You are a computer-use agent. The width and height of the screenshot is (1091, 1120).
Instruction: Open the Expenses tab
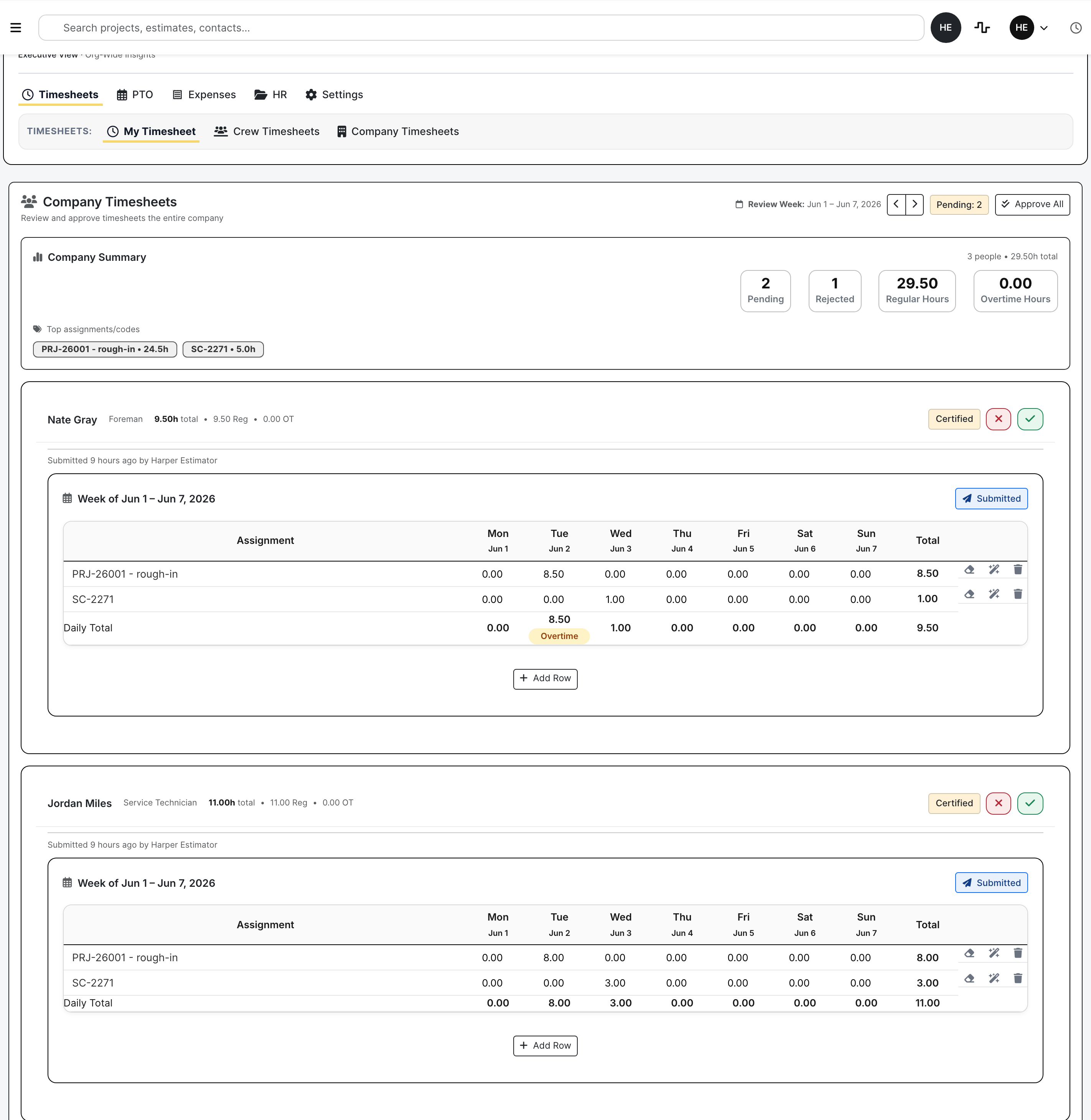(204, 94)
